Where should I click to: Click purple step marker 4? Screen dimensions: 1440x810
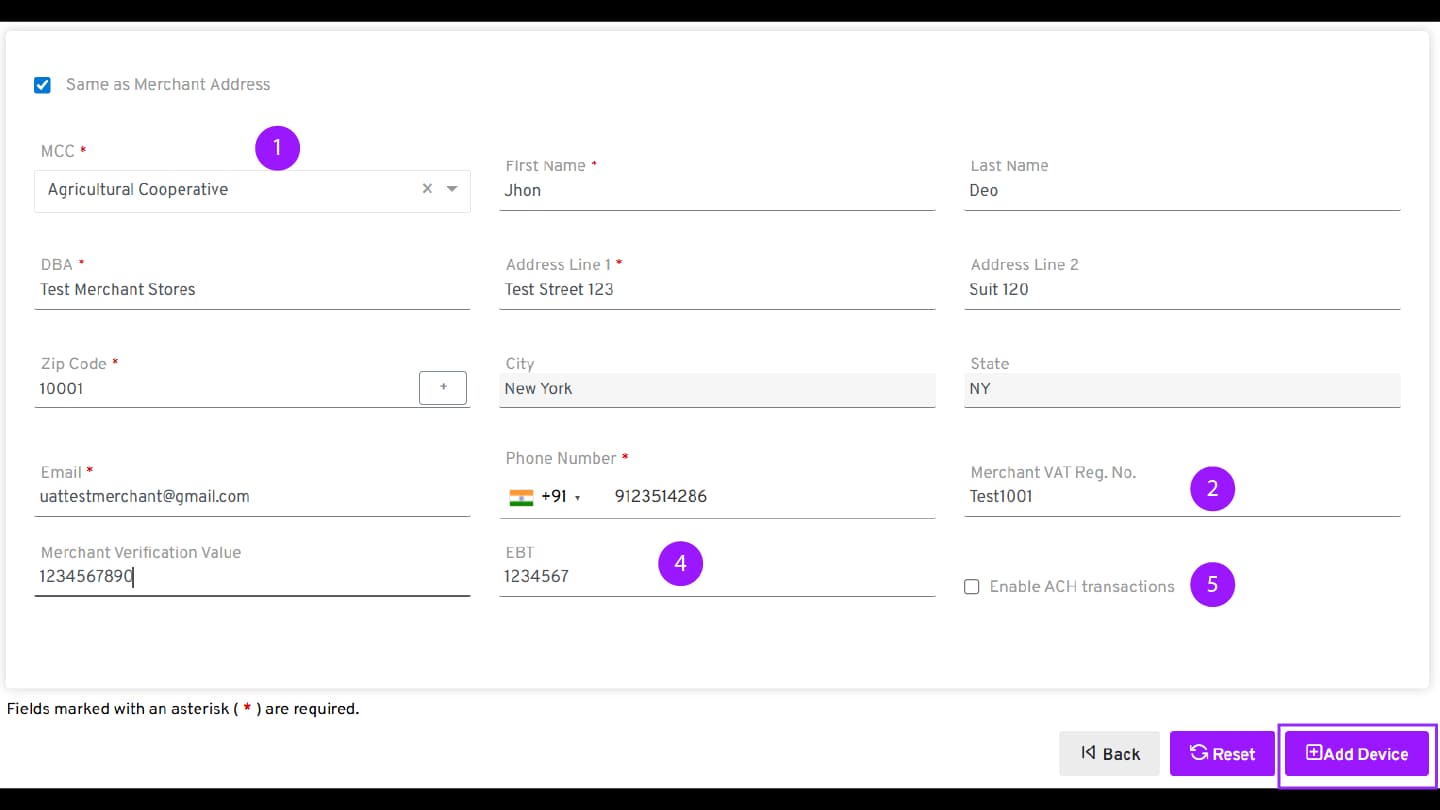pyautogui.click(x=680, y=564)
